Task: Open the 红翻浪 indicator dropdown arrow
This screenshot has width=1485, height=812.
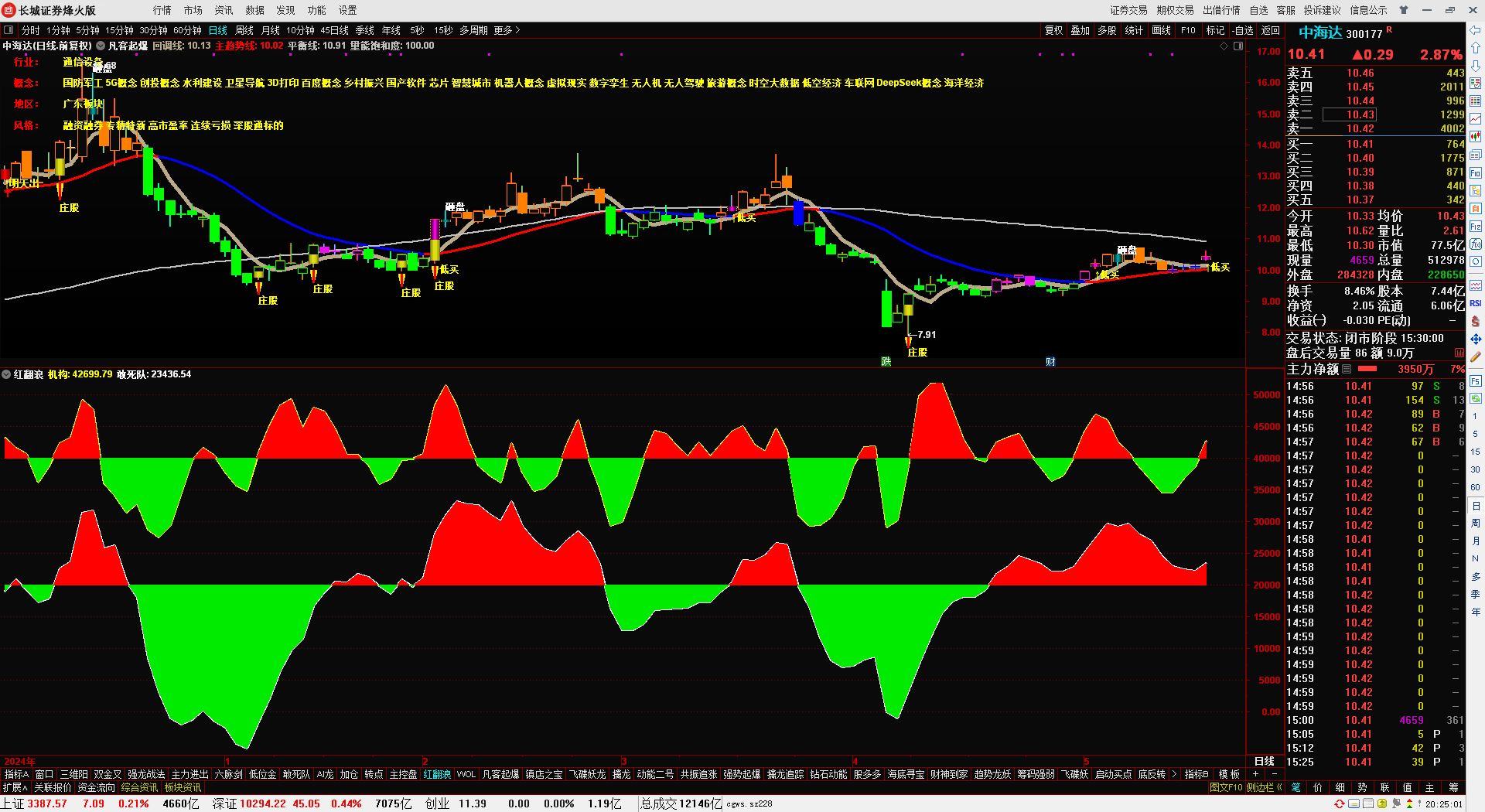Action: pos(6,374)
